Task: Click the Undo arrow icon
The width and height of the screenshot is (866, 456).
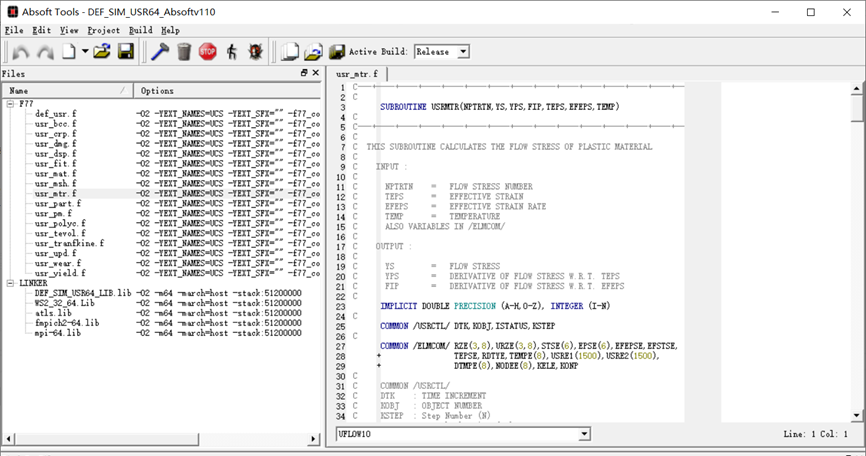Action: pyautogui.click(x=21, y=51)
